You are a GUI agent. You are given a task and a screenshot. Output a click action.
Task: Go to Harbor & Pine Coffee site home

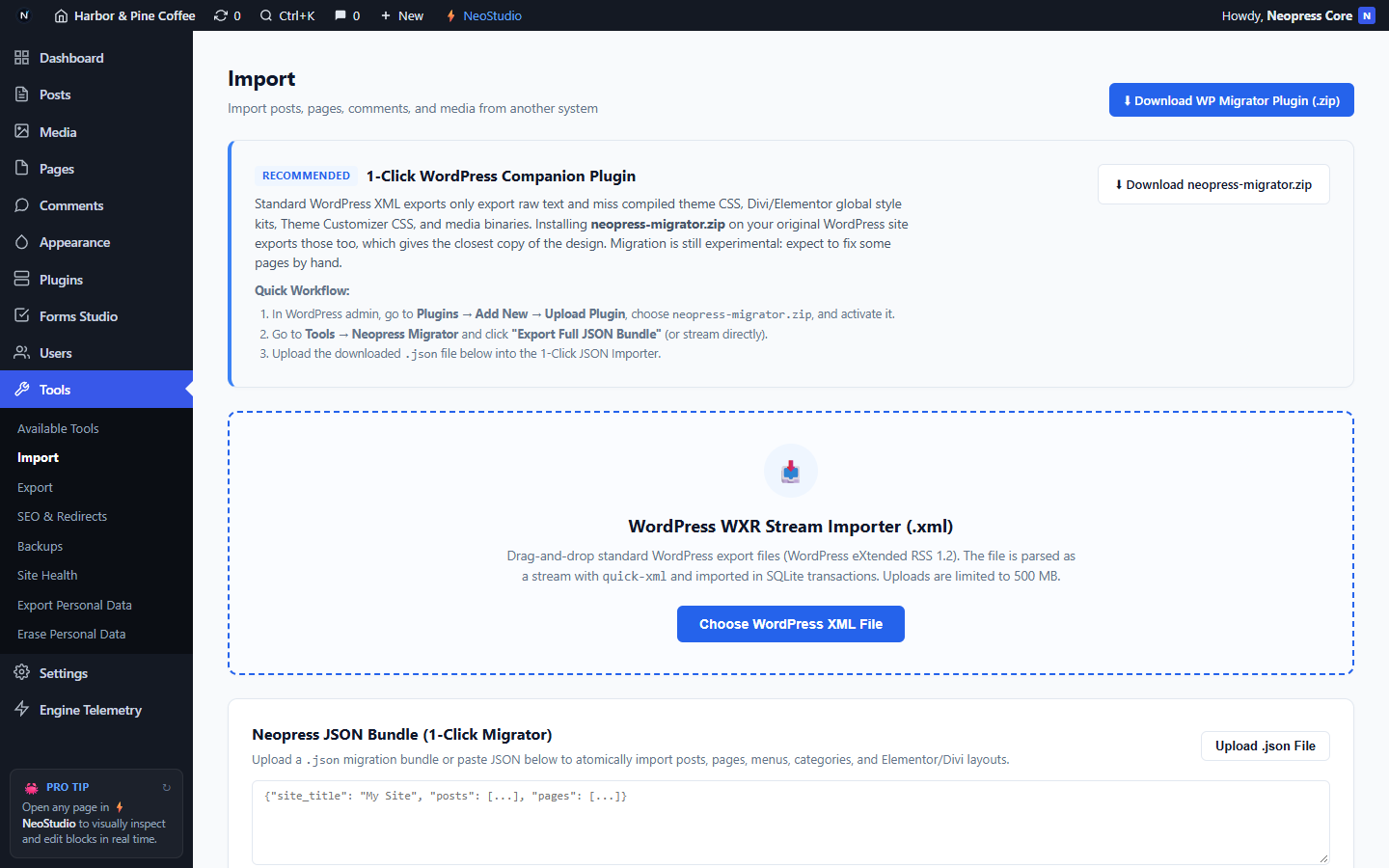pyautogui.click(x=125, y=15)
